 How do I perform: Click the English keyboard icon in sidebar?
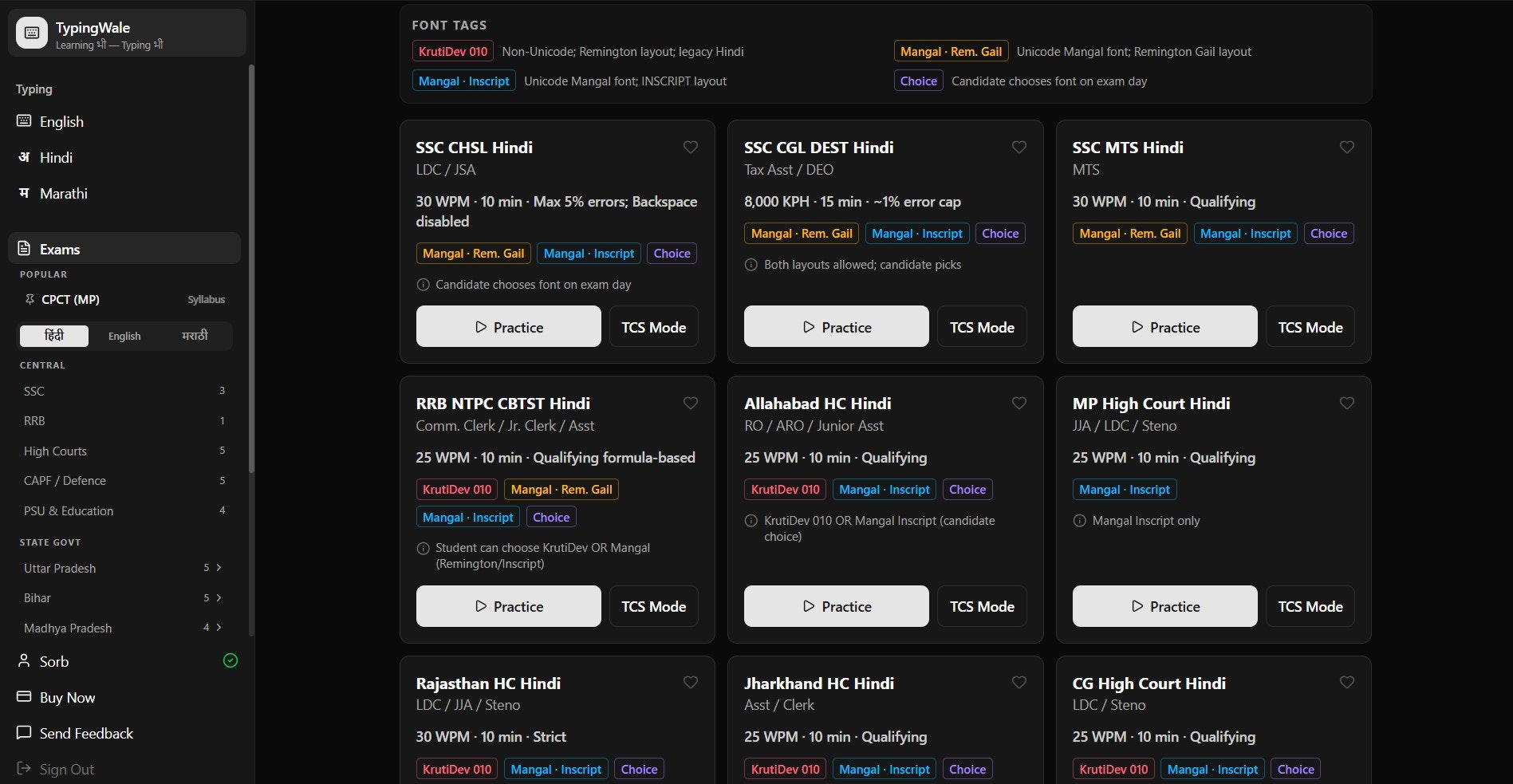point(24,121)
